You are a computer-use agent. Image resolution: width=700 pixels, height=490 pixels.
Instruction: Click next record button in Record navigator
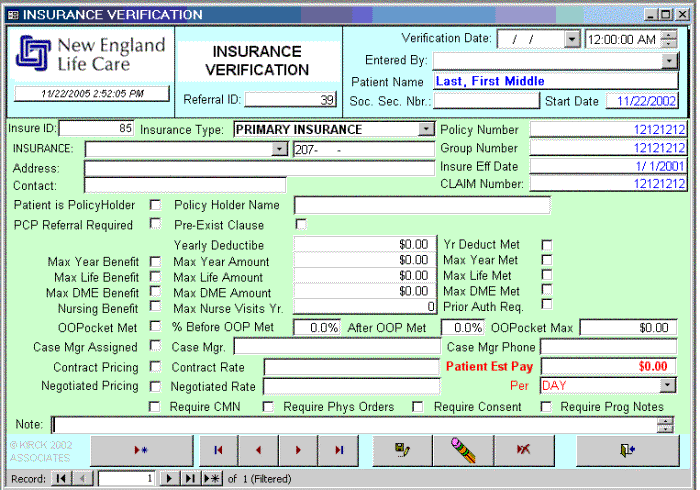[x=169, y=479]
